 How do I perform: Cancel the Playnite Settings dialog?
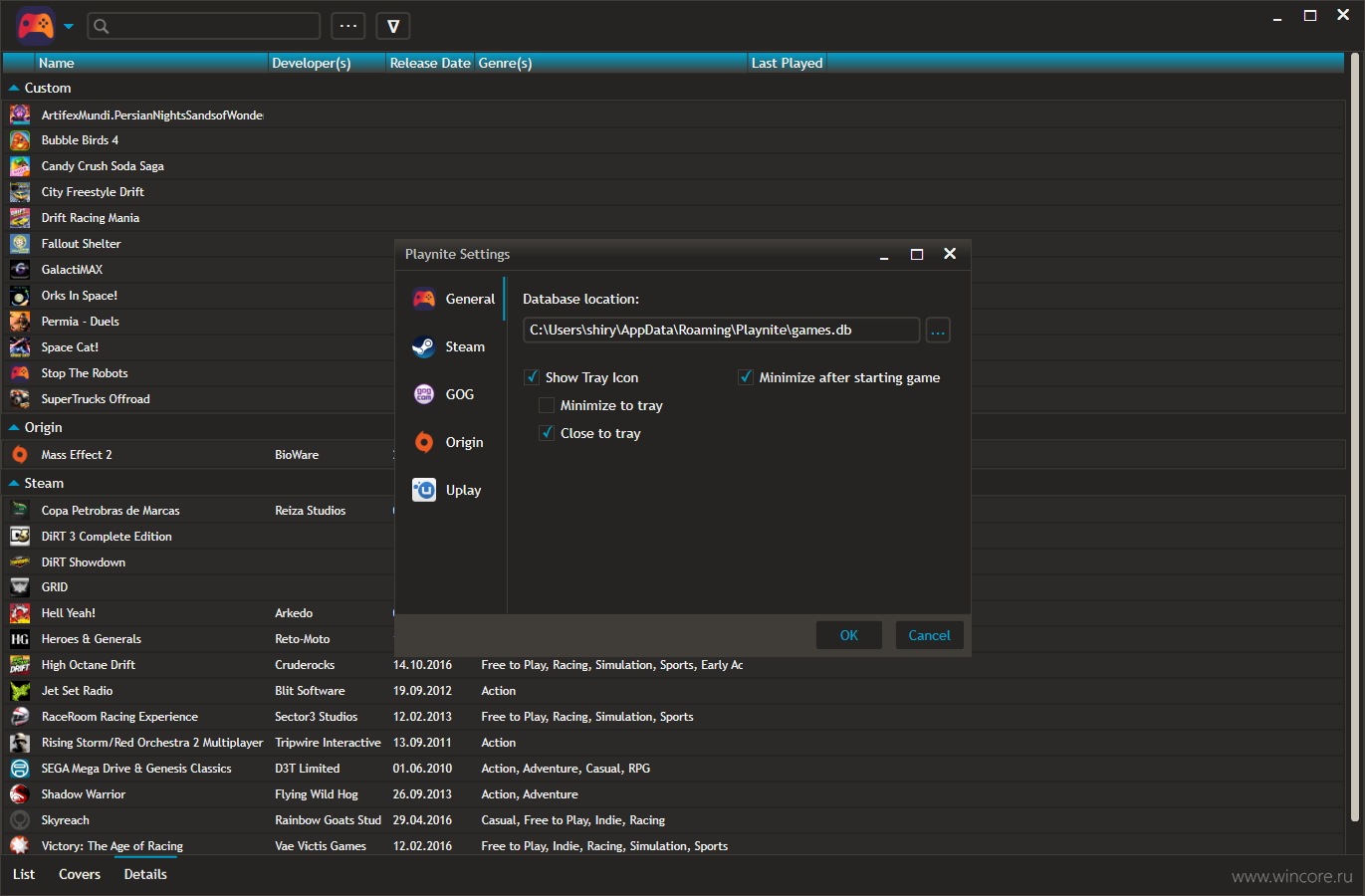pyautogui.click(x=929, y=635)
